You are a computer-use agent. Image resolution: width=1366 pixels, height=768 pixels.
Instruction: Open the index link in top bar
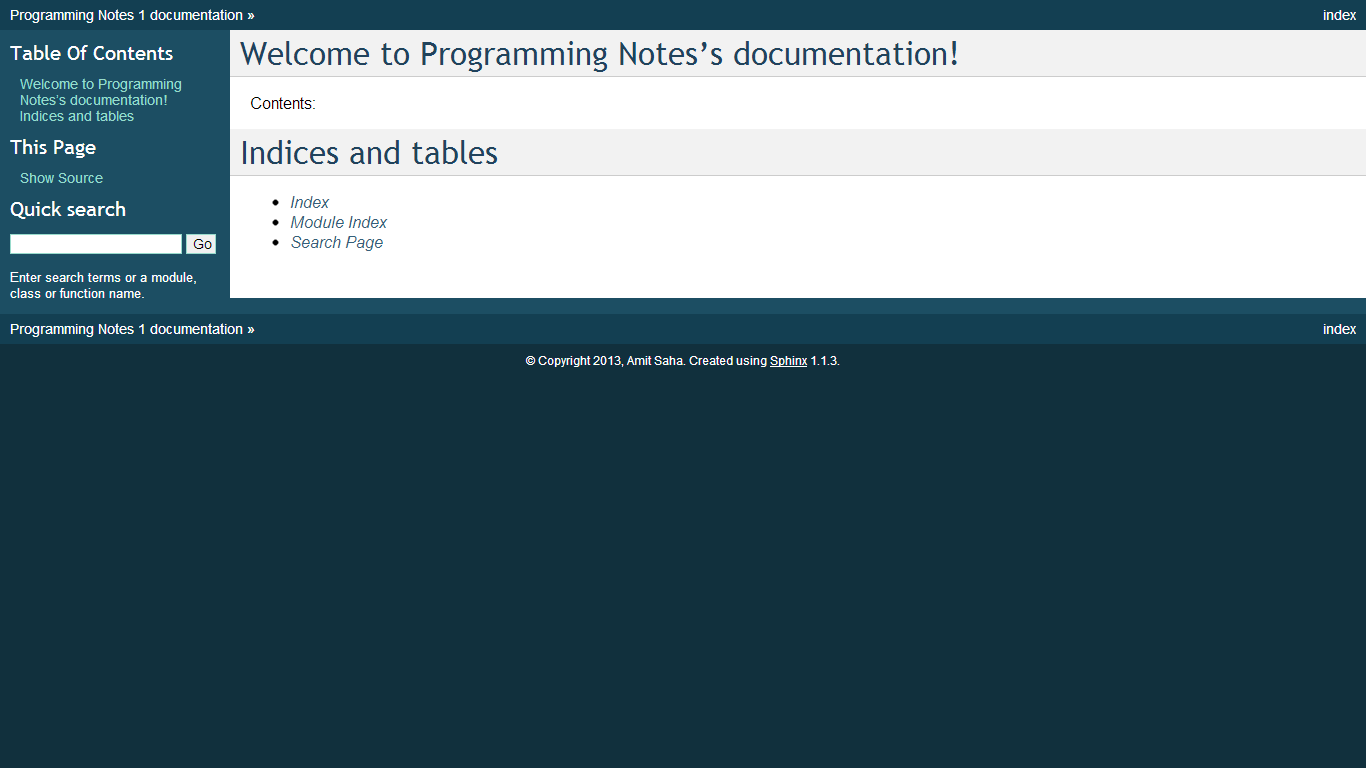(1339, 15)
